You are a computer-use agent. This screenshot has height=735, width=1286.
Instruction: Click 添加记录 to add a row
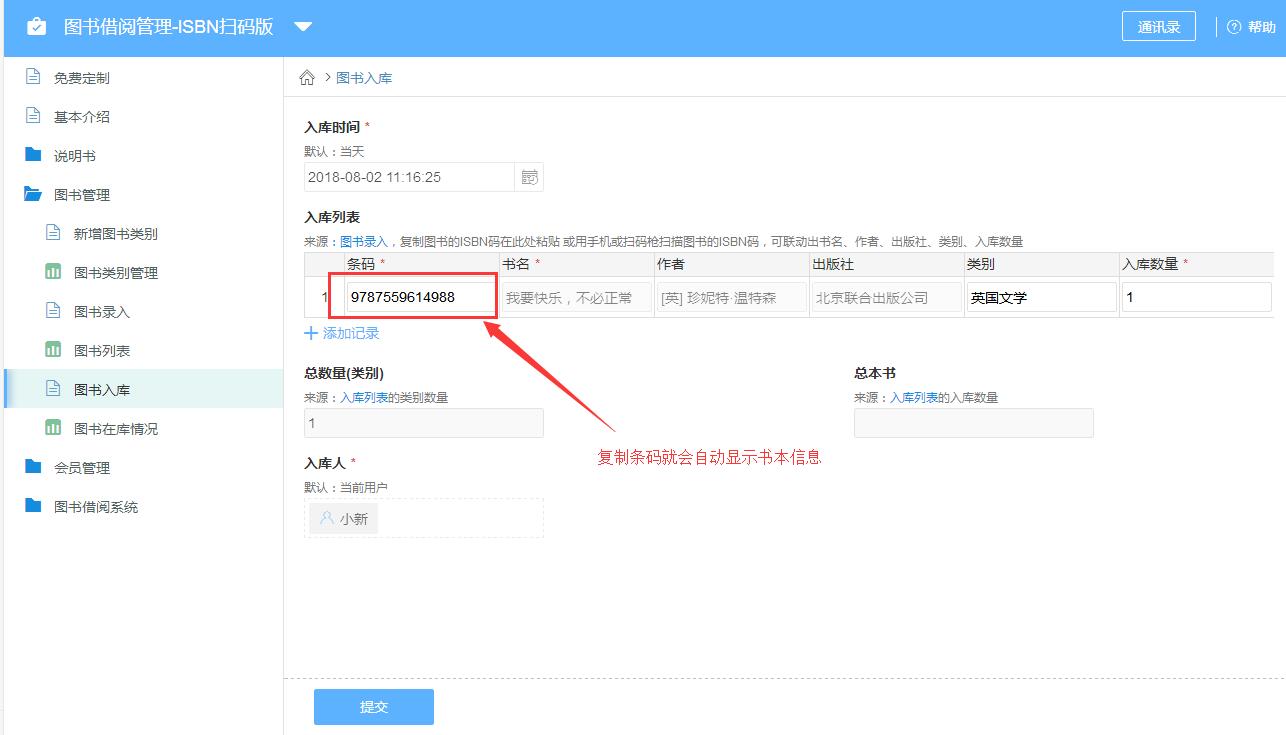click(351, 333)
